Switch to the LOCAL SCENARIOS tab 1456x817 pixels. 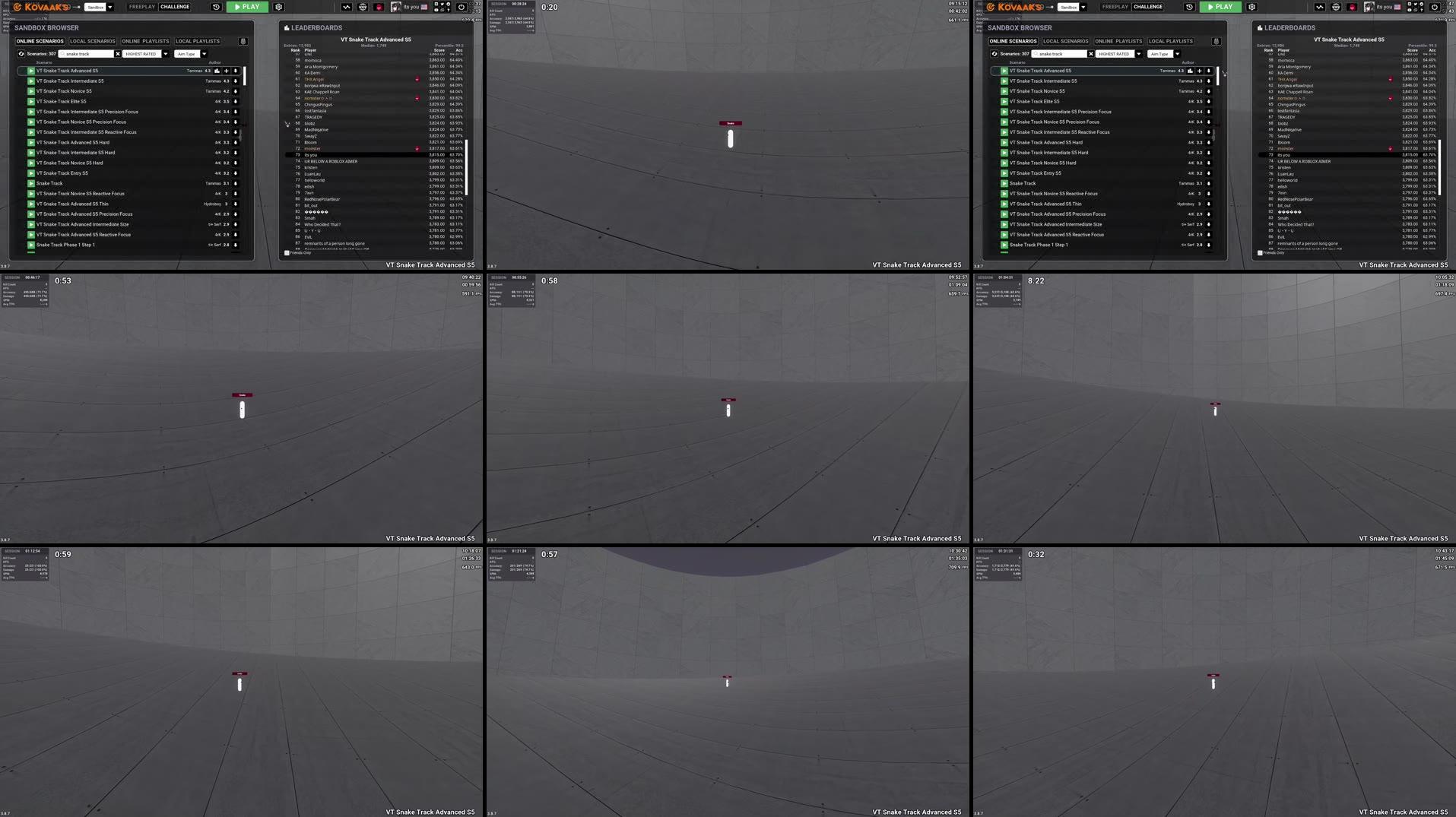(91, 41)
